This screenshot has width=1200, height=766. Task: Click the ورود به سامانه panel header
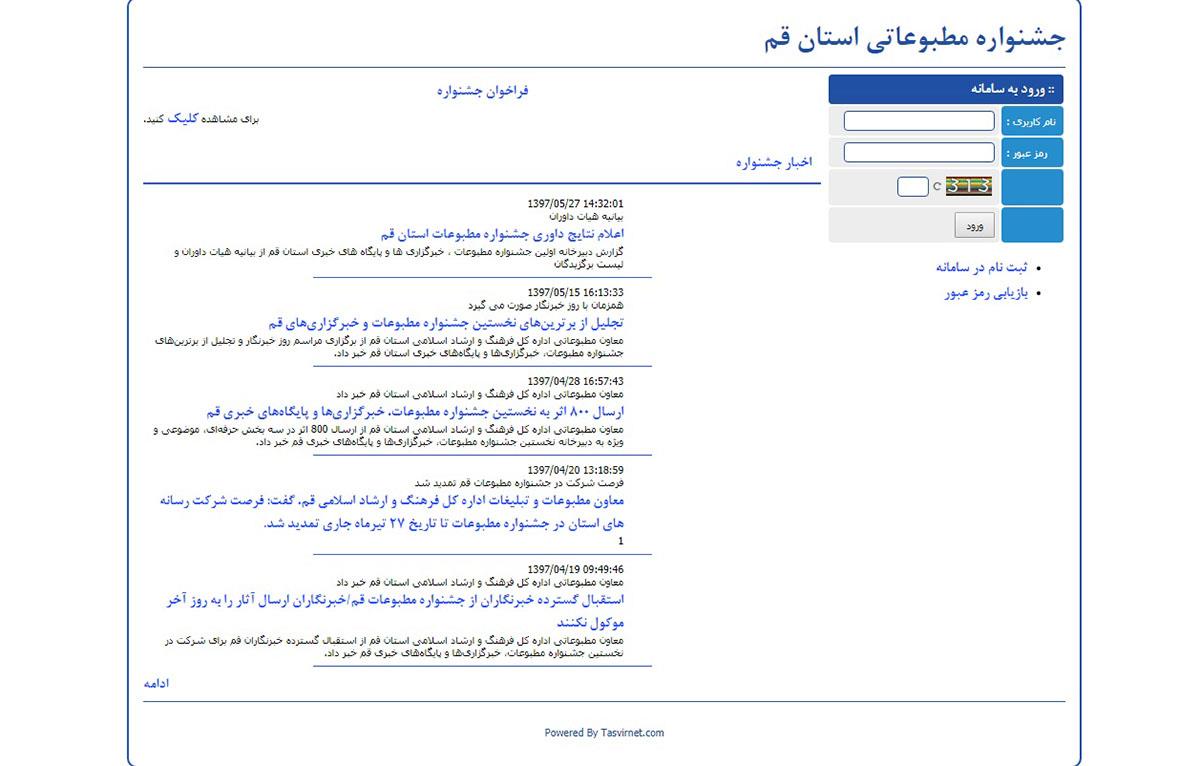coord(946,89)
